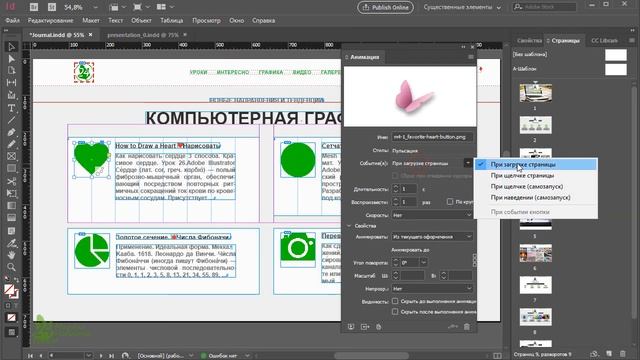Preview spread in Animation panel
This screenshot has width=640, height=360.
(x=351, y=327)
